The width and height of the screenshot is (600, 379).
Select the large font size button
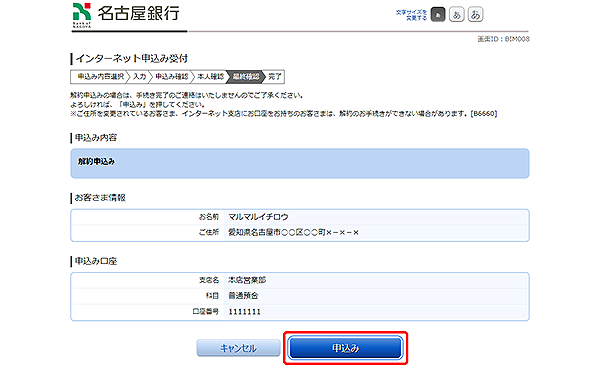(475, 15)
